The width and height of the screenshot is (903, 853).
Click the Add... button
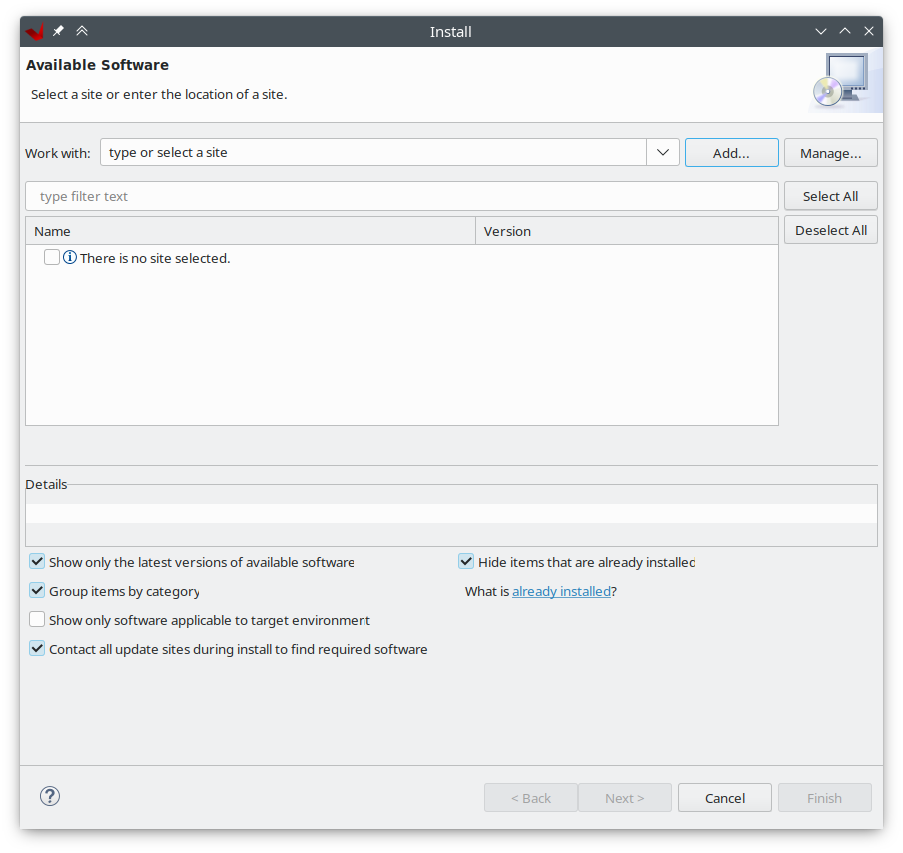point(731,153)
